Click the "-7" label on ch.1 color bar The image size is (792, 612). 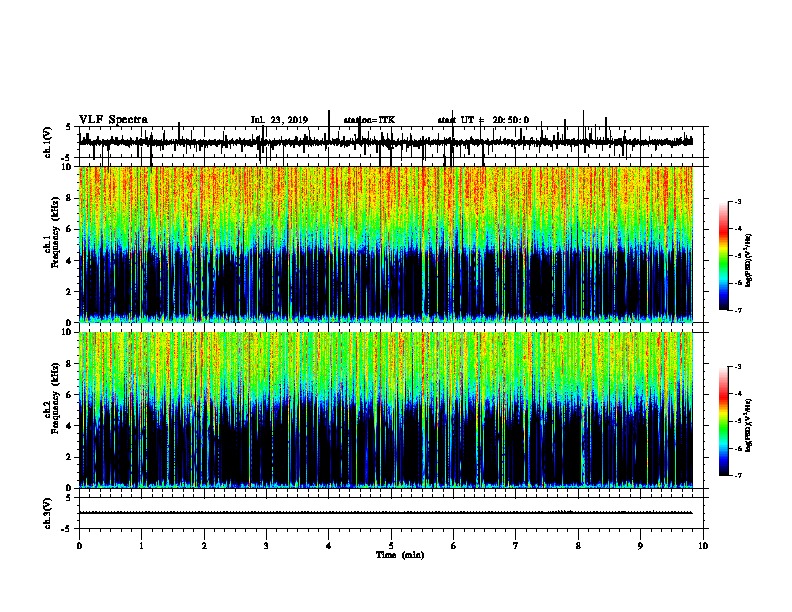point(738,310)
